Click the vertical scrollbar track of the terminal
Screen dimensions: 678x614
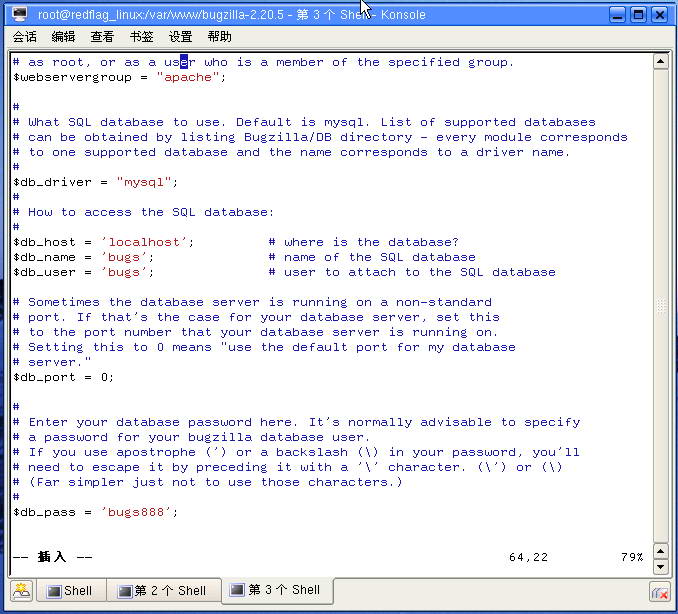[661, 305]
